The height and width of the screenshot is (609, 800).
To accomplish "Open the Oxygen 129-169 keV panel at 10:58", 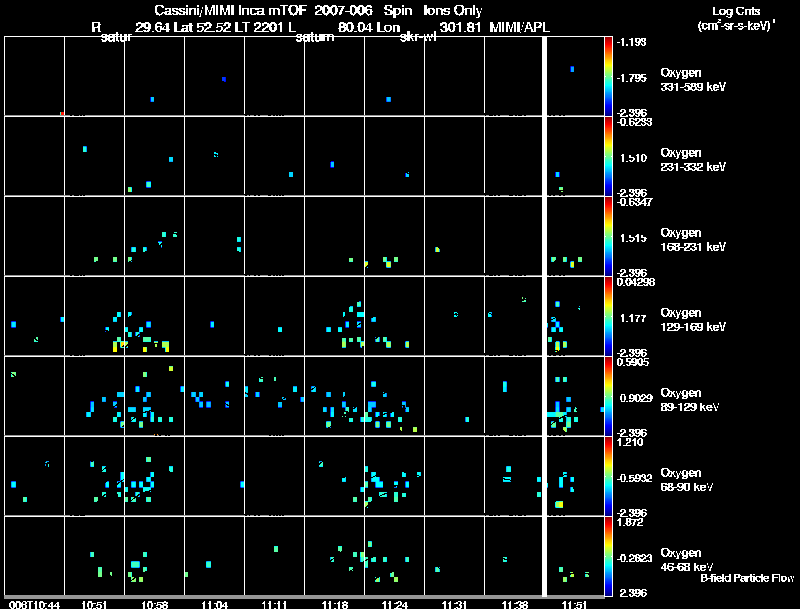I will (155, 316).
